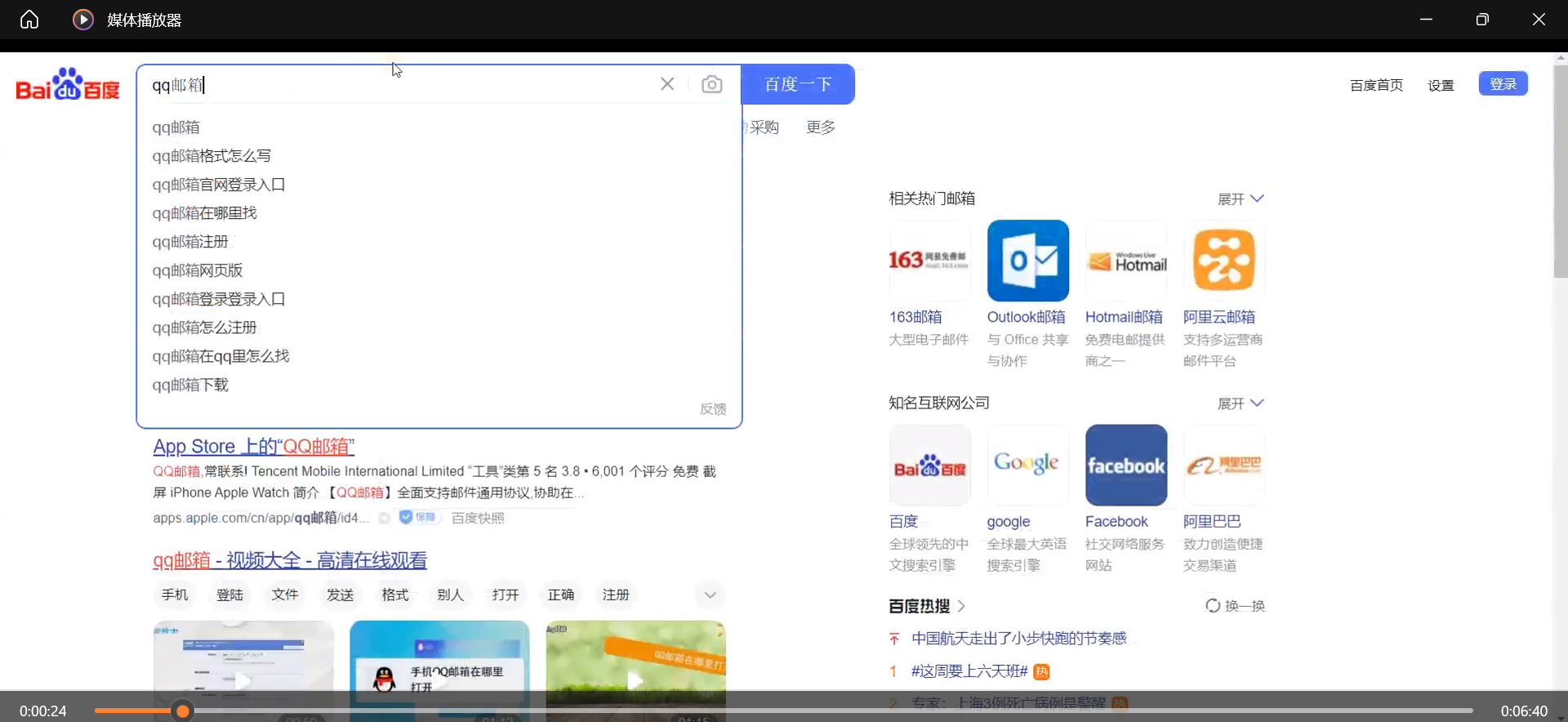Click the Outlook邮箱 logo icon
The height and width of the screenshot is (722, 1568).
[x=1027, y=261]
